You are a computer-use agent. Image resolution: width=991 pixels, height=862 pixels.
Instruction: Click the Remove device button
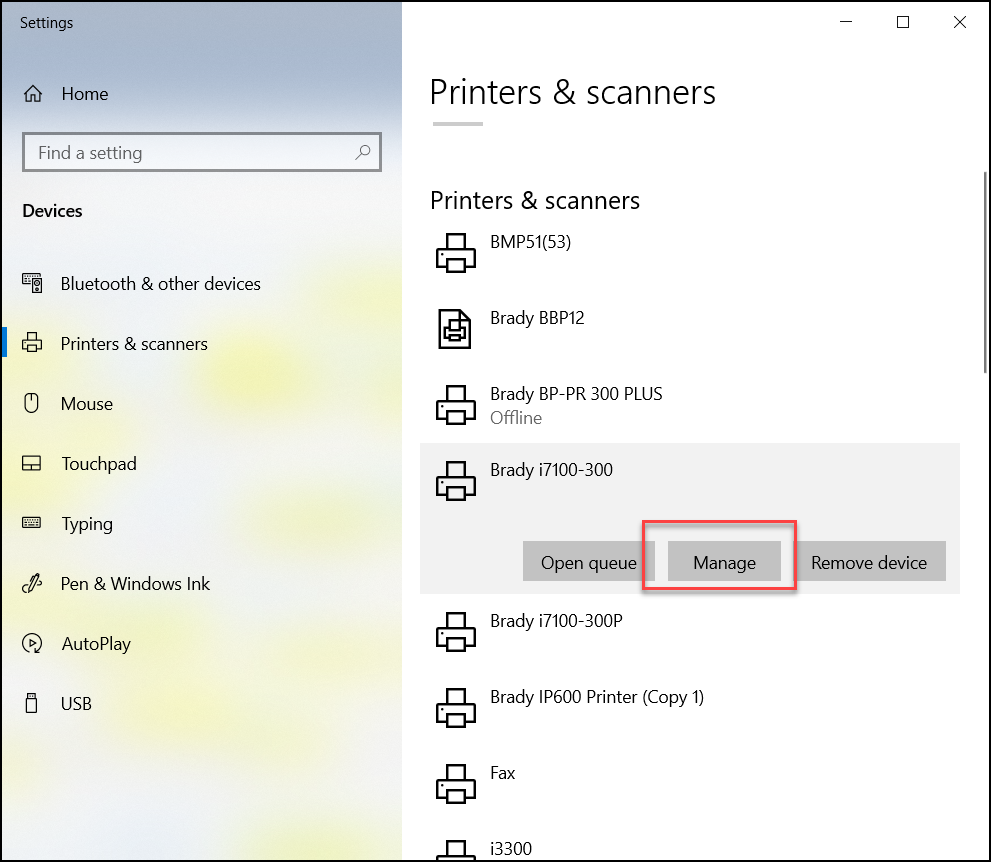868,563
